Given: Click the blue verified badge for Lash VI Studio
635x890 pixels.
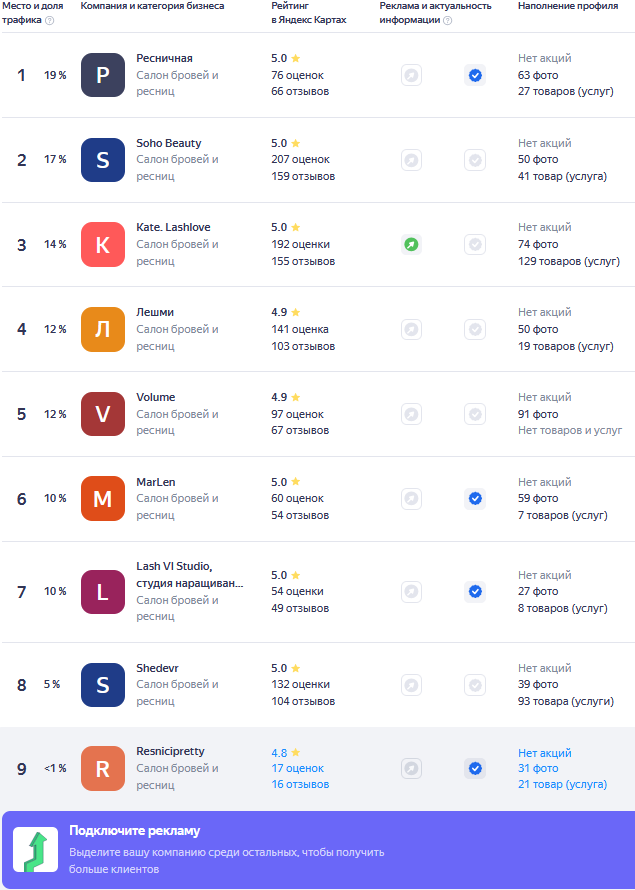Looking at the screenshot, I should pos(475,591).
